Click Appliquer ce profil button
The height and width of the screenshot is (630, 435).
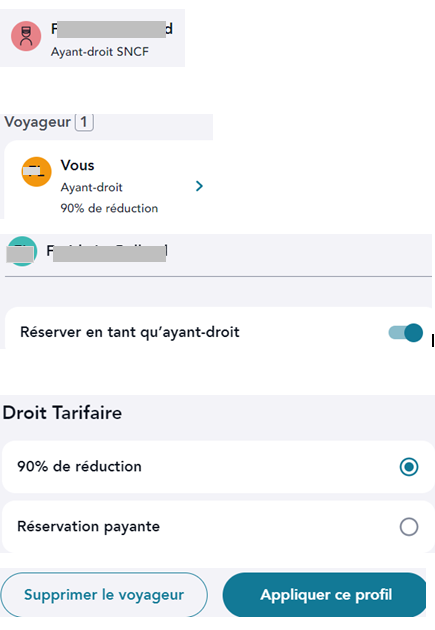coord(325,595)
